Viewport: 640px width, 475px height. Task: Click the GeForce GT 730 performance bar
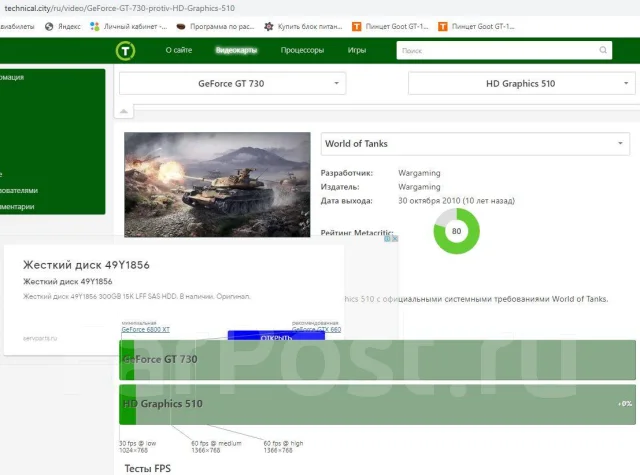pos(377,360)
